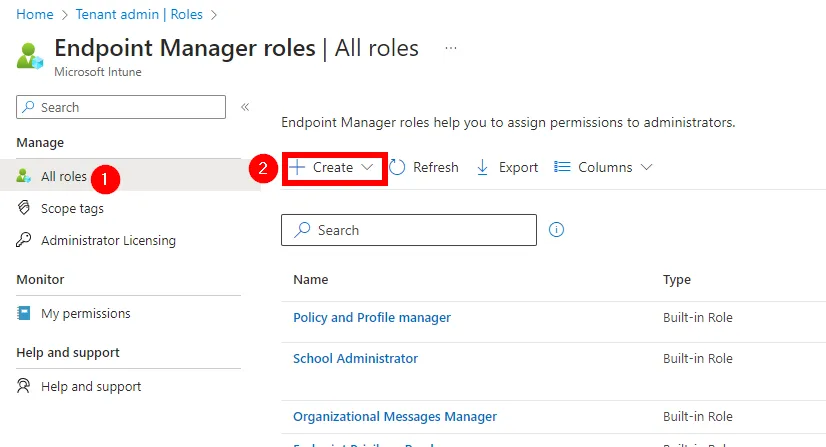Refresh the roles list

coord(423,168)
